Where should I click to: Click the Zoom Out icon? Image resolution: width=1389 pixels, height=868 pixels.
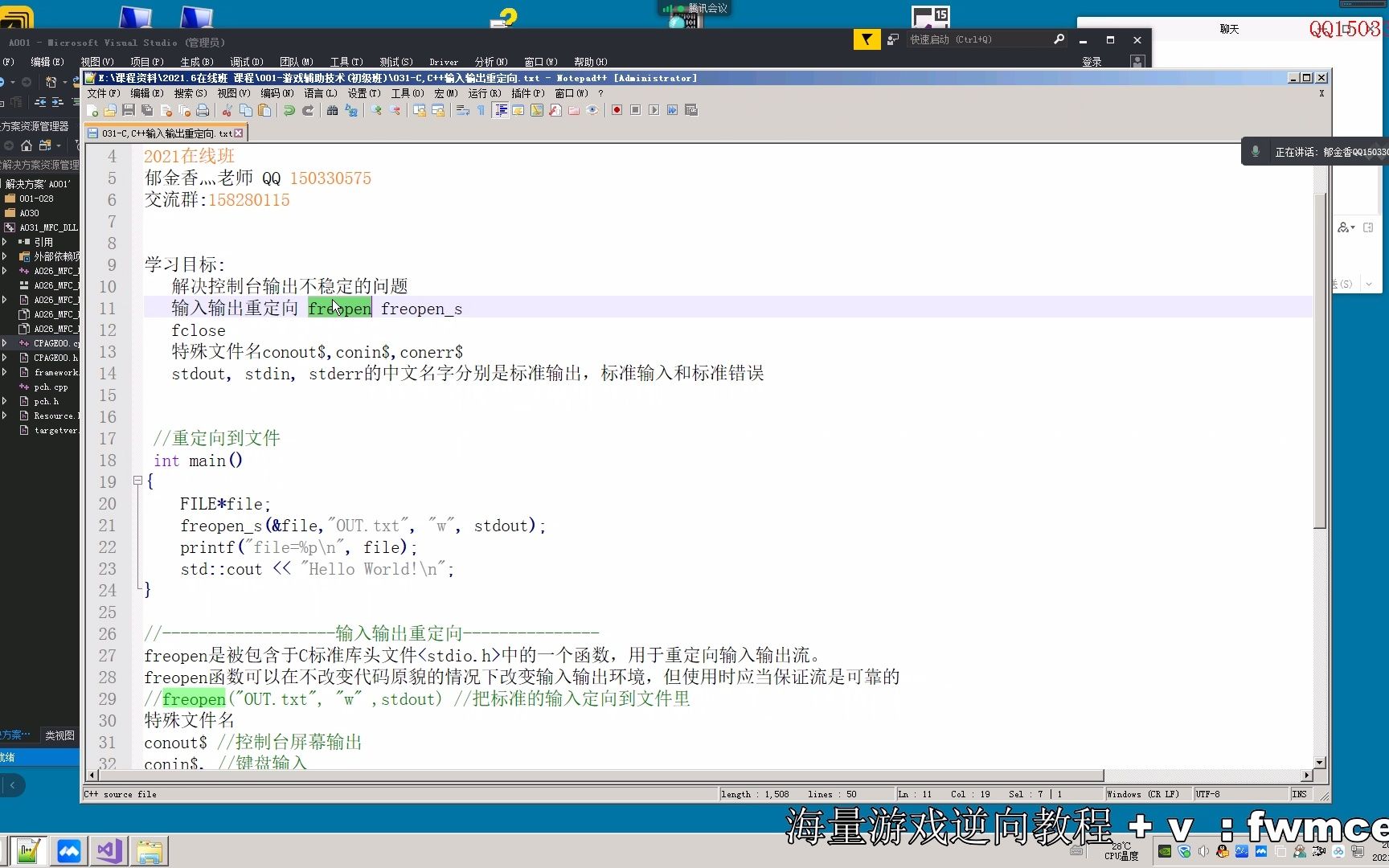click(395, 110)
